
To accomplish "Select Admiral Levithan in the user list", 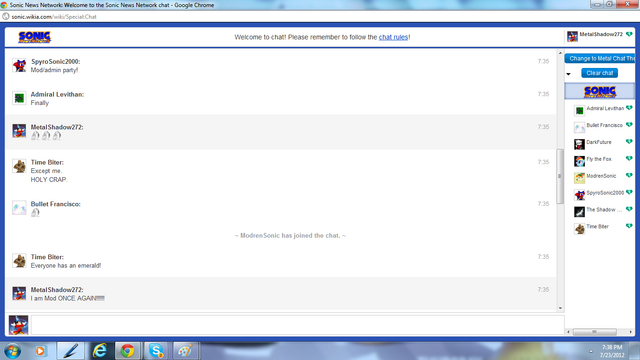I will (x=603, y=110).
